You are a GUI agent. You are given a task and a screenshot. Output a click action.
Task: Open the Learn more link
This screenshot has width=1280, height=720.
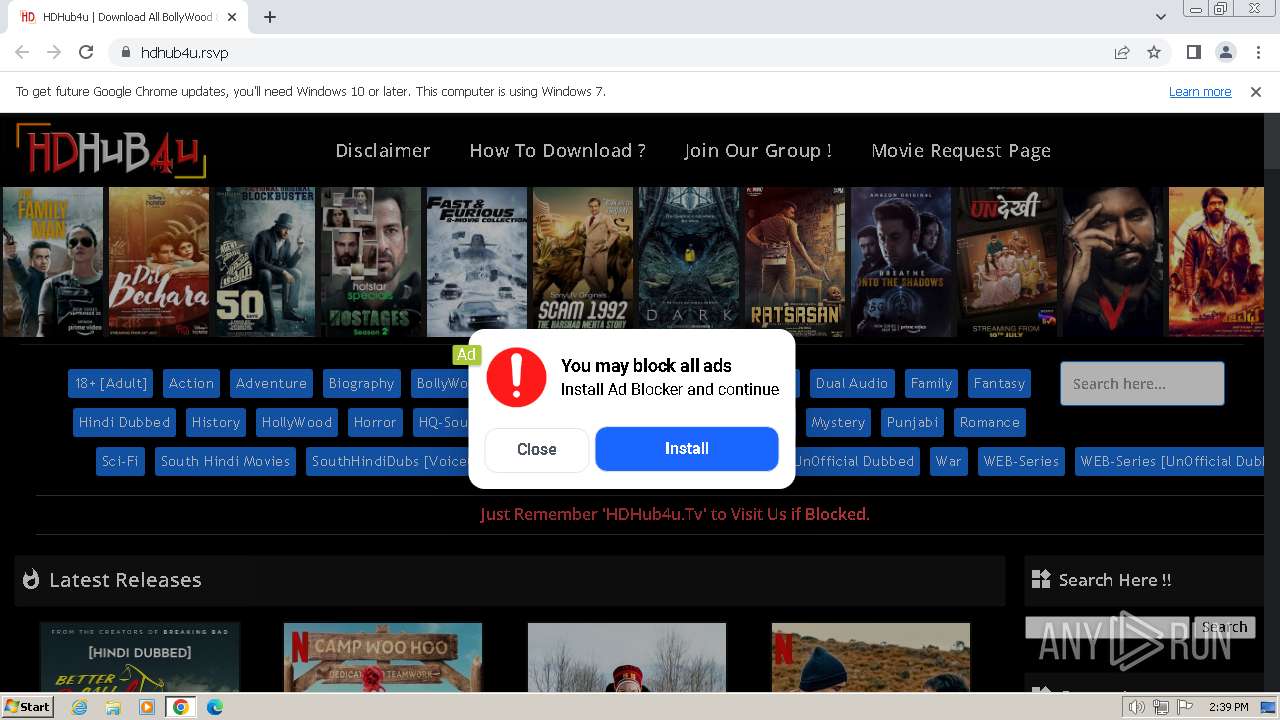pos(1200,92)
